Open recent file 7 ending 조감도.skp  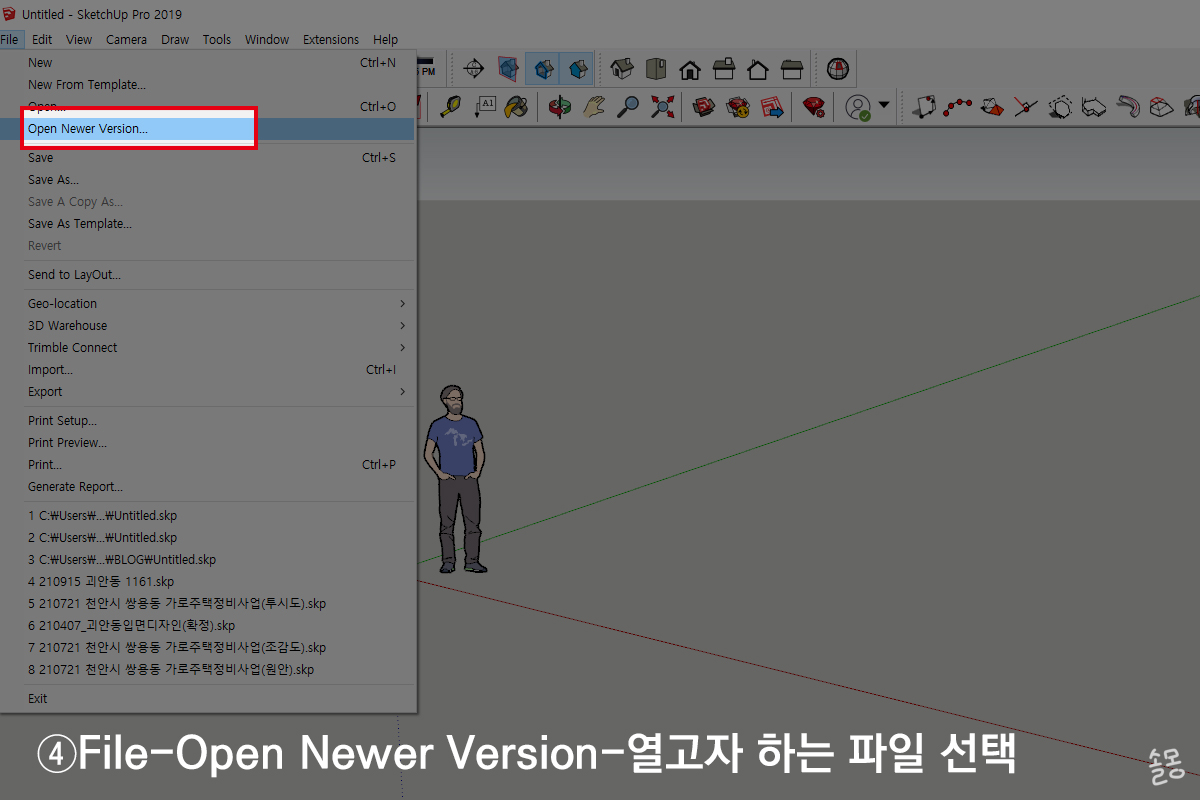tap(208, 647)
